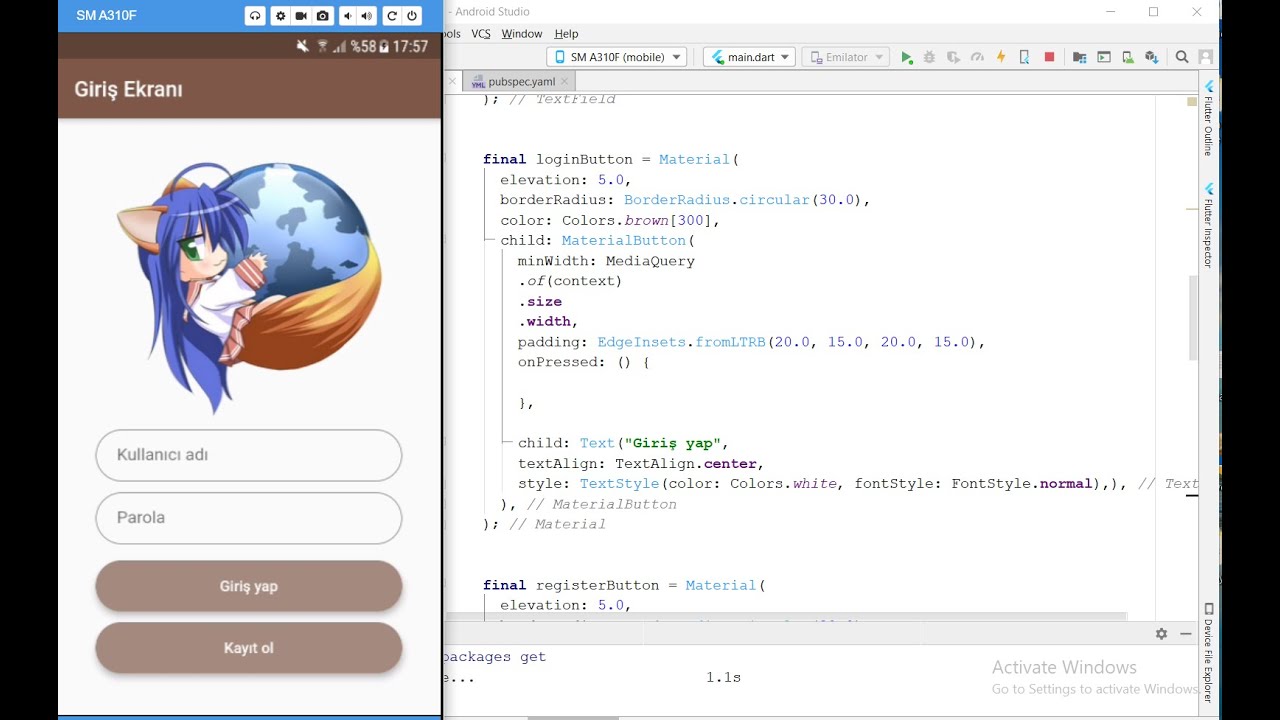Trigger Flutter Hot Reload lightning icon
1280x720 pixels.
coord(1001,58)
